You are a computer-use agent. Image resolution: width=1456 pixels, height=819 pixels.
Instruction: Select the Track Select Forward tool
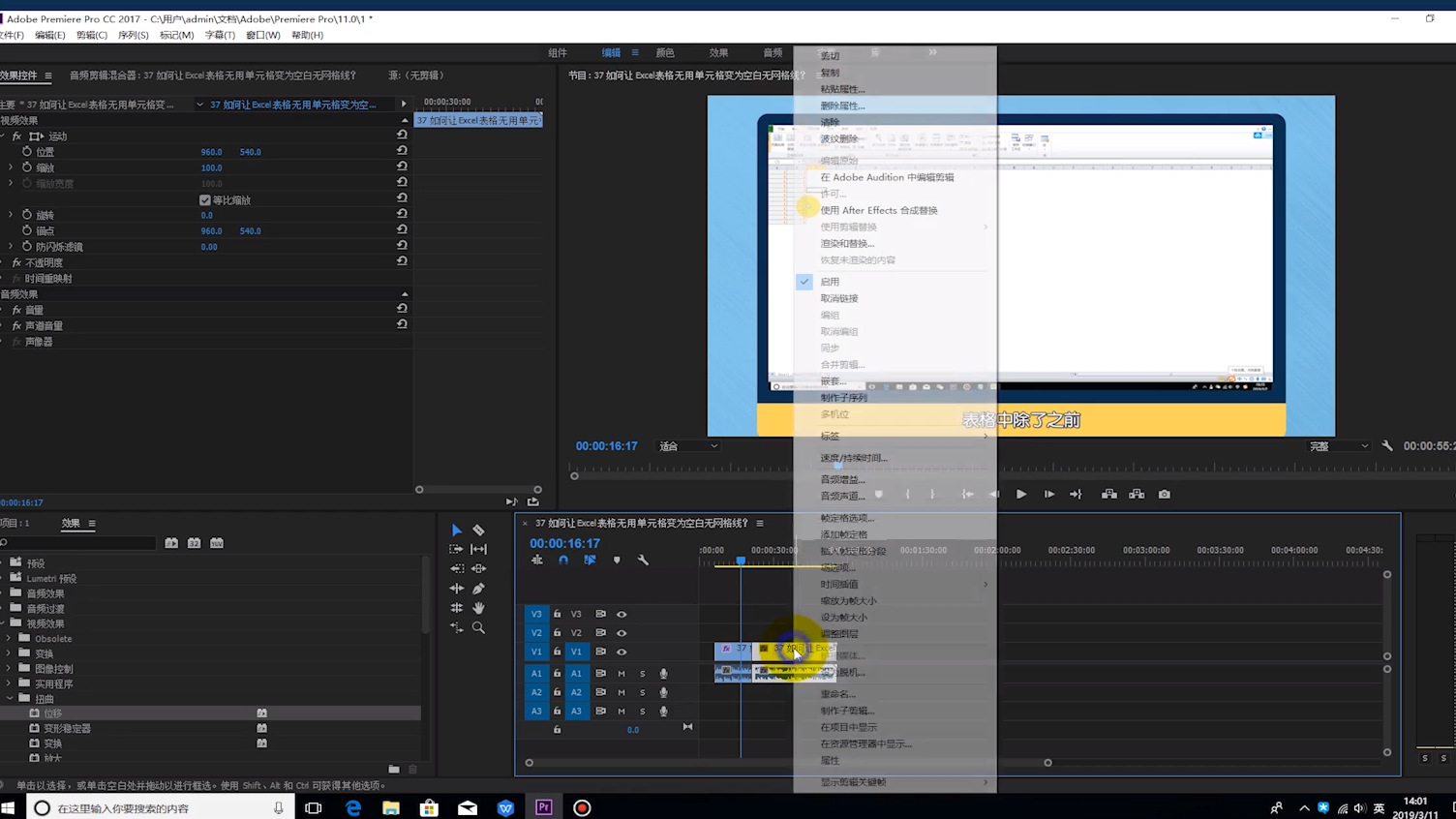coord(457,549)
